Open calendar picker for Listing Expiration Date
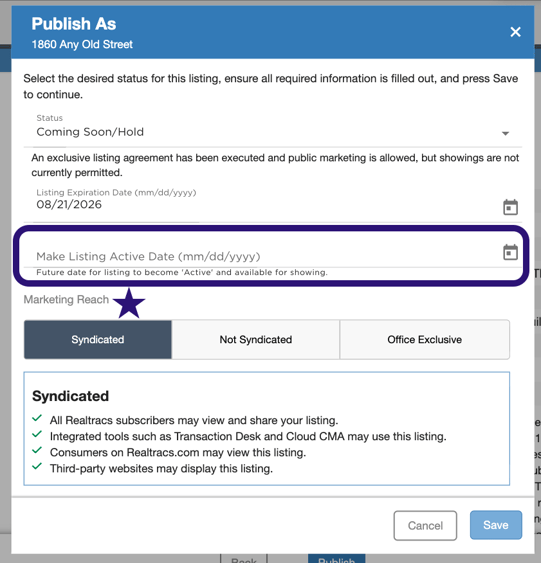The height and width of the screenshot is (563, 541). pyautogui.click(x=510, y=207)
